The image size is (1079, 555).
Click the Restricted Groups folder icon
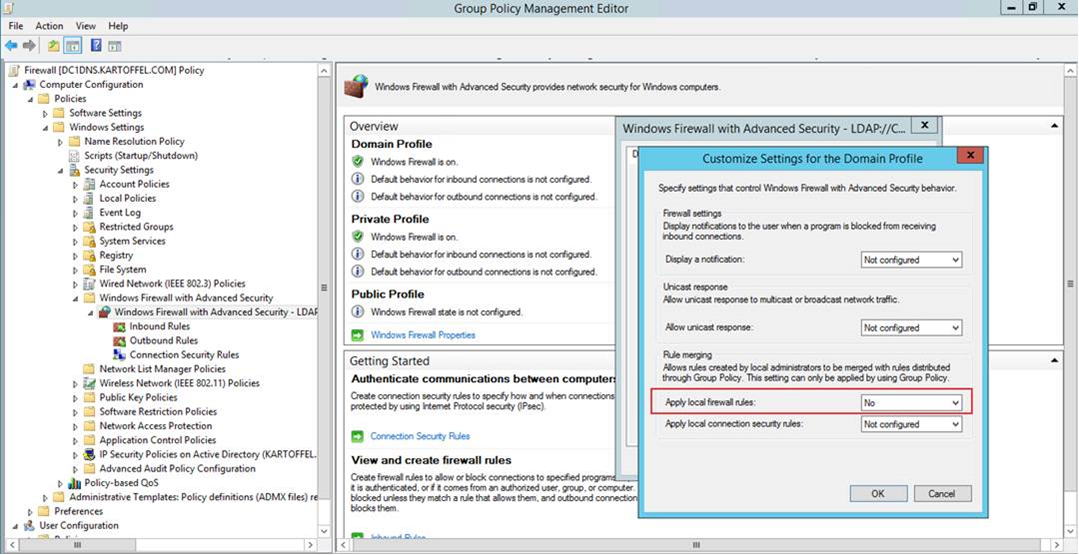89,227
